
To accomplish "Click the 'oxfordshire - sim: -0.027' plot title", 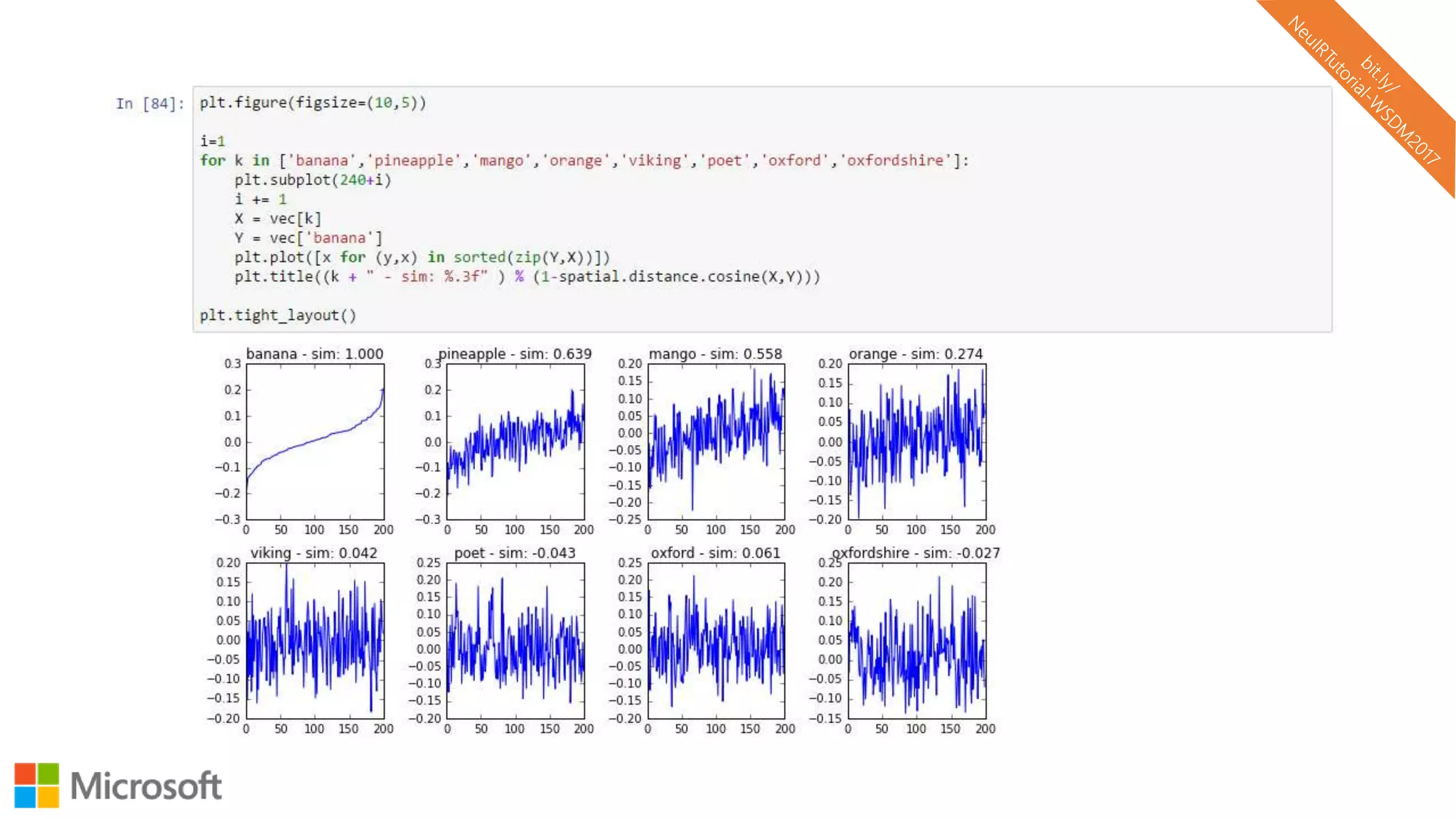I will tap(916, 553).
